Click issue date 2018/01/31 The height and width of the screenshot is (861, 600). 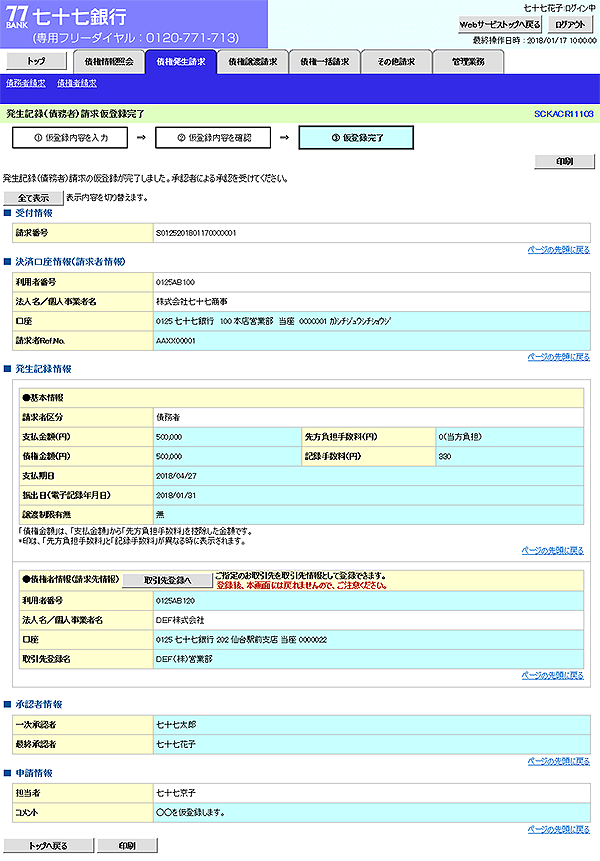(176, 495)
